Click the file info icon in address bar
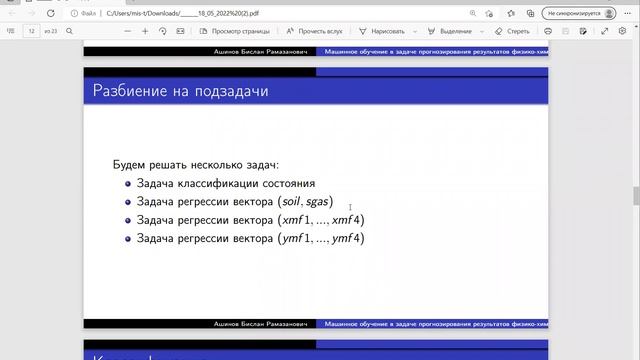 point(74,13)
